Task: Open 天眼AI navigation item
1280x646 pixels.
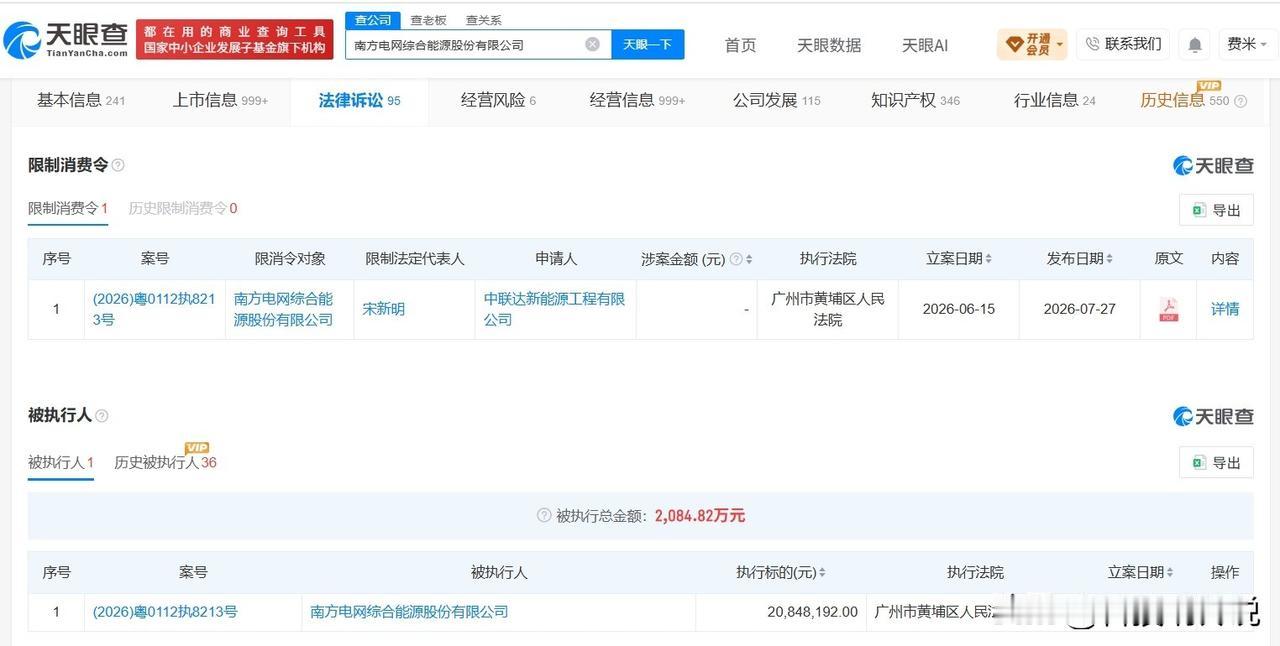Action: 924,45
